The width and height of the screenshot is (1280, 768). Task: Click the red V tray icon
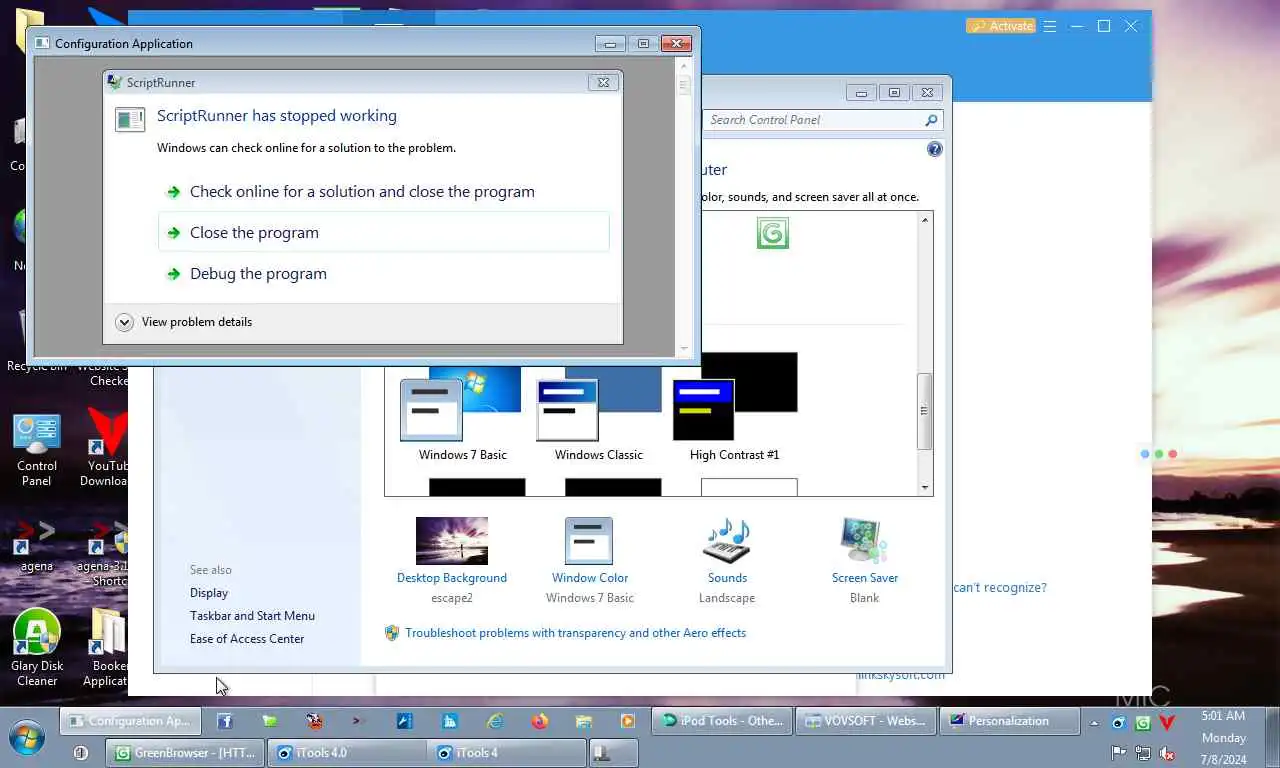point(1166,723)
